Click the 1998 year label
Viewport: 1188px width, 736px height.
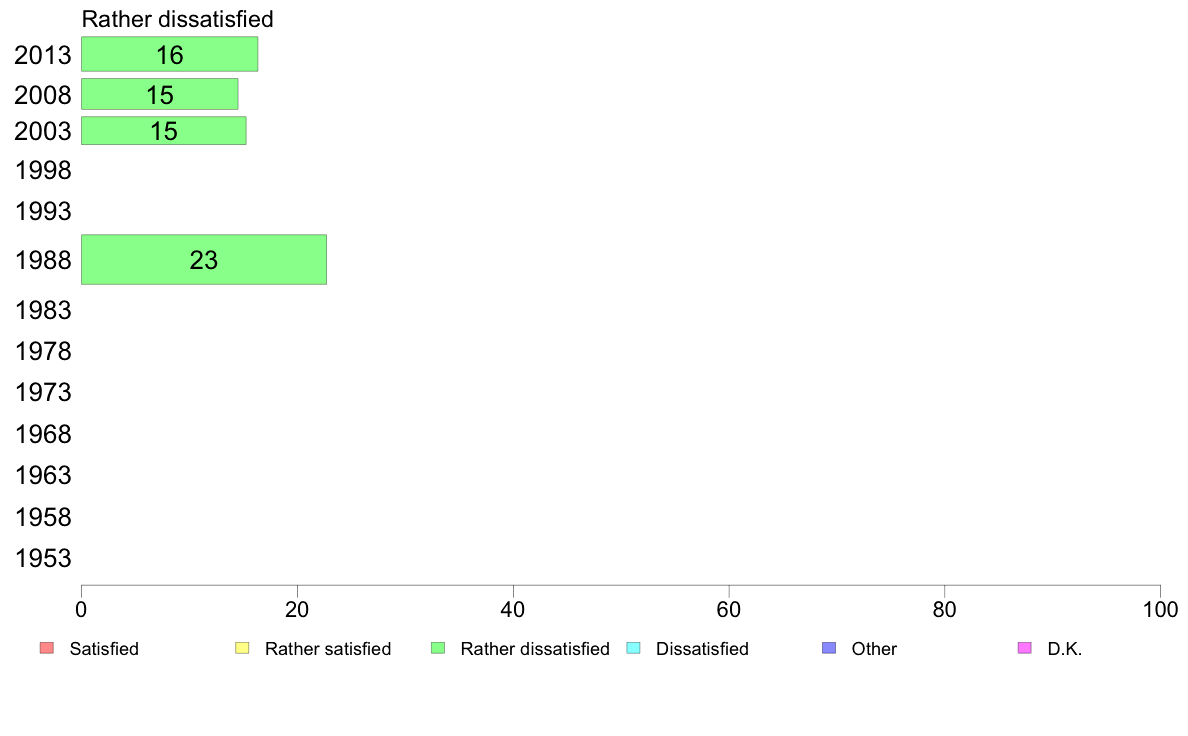43,171
